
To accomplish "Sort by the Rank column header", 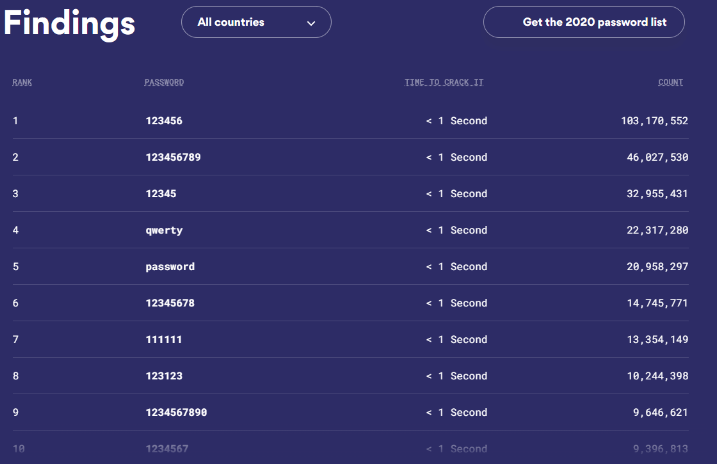I will coord(22,82).
